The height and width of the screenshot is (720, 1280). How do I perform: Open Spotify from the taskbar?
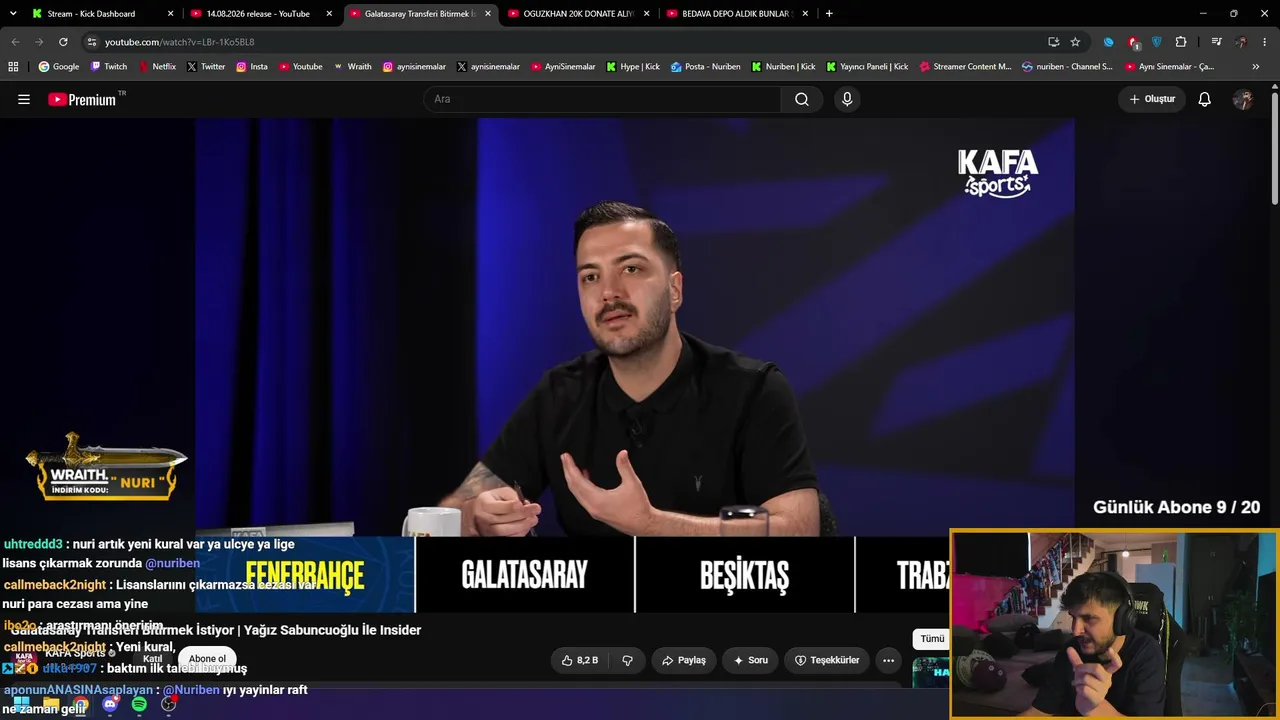pos(139,705)
